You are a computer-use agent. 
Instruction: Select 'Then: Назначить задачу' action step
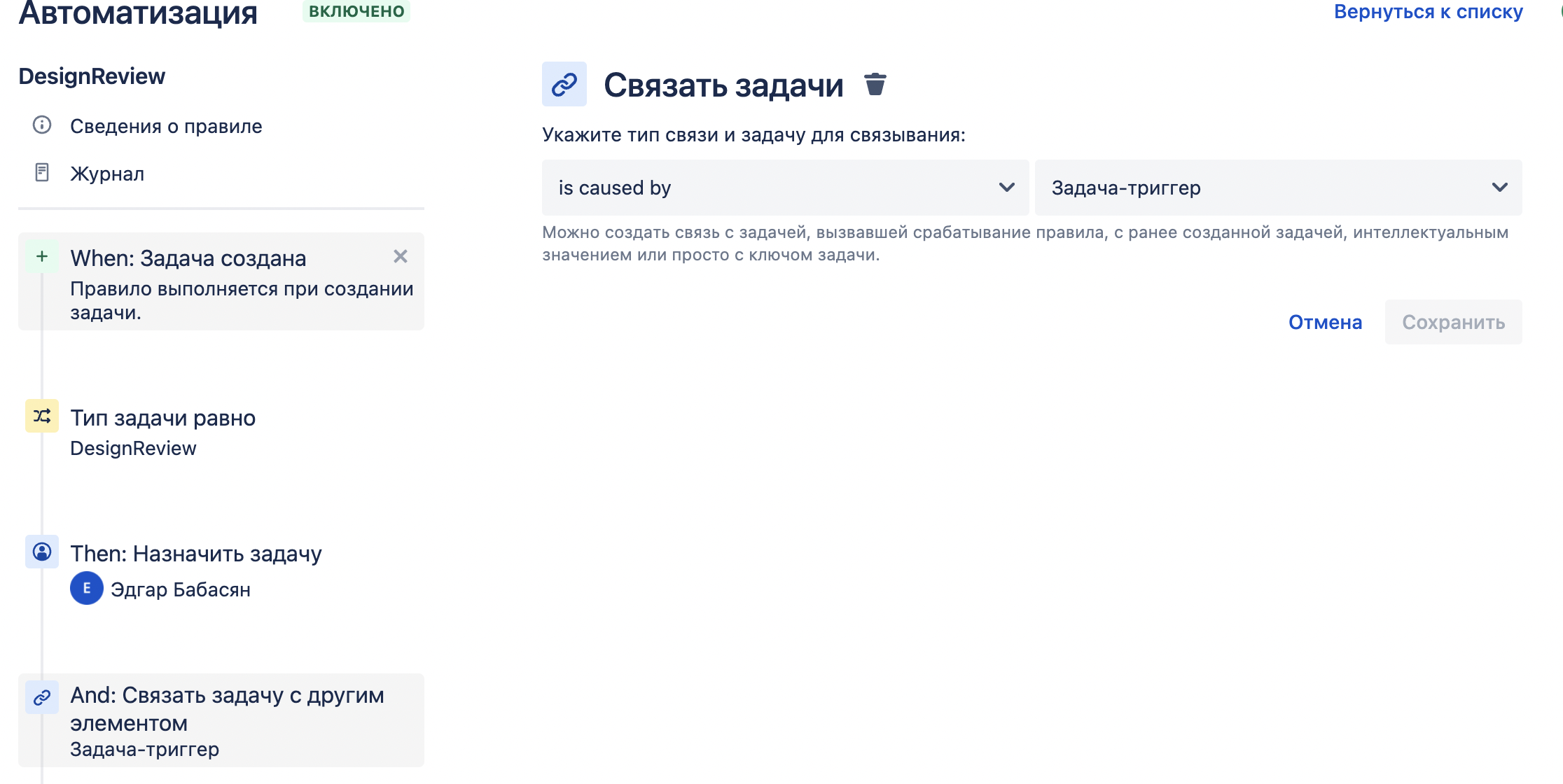click(x=196, y=554)
